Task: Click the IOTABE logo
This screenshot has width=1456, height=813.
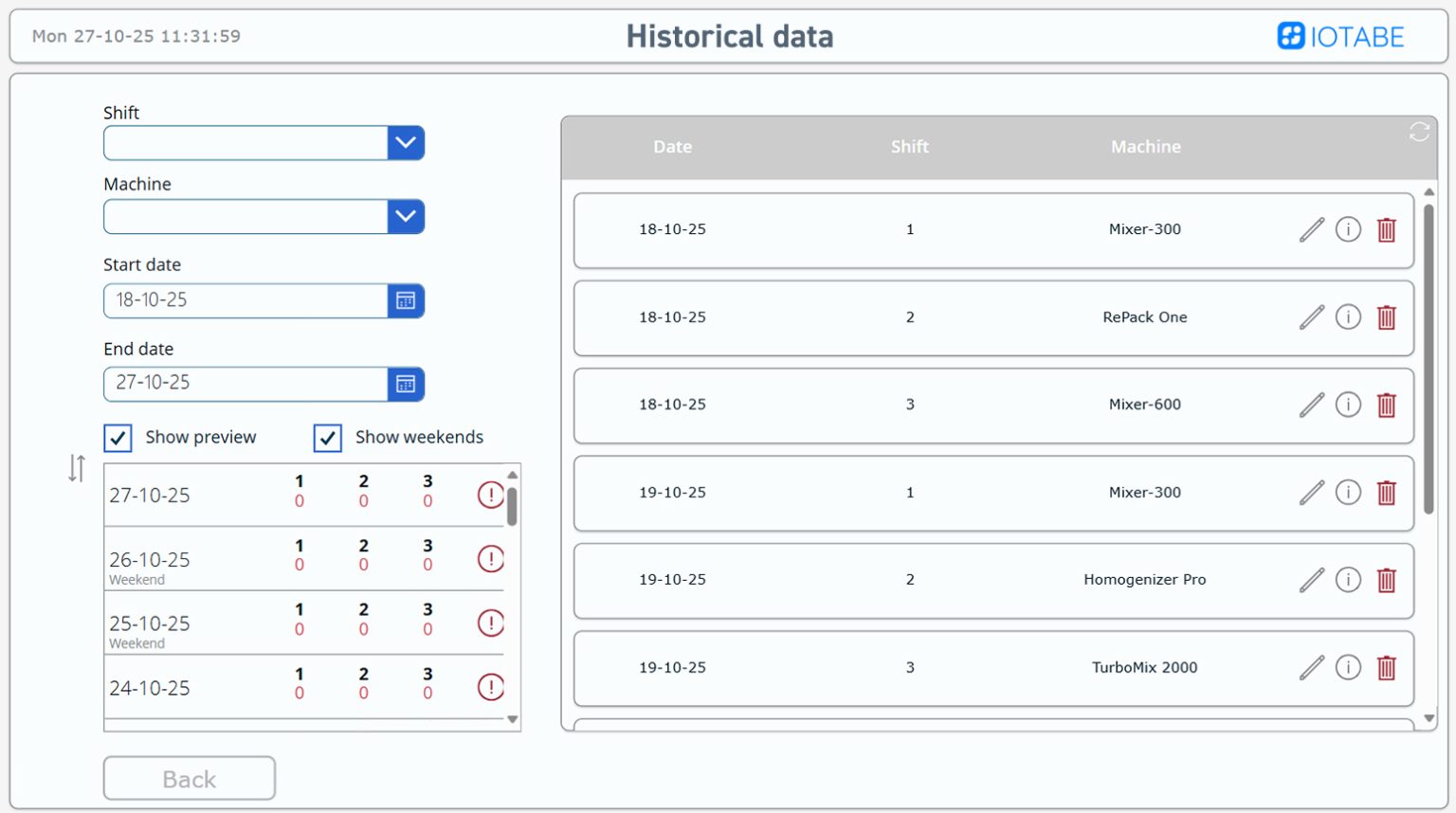Action: 1339,36
